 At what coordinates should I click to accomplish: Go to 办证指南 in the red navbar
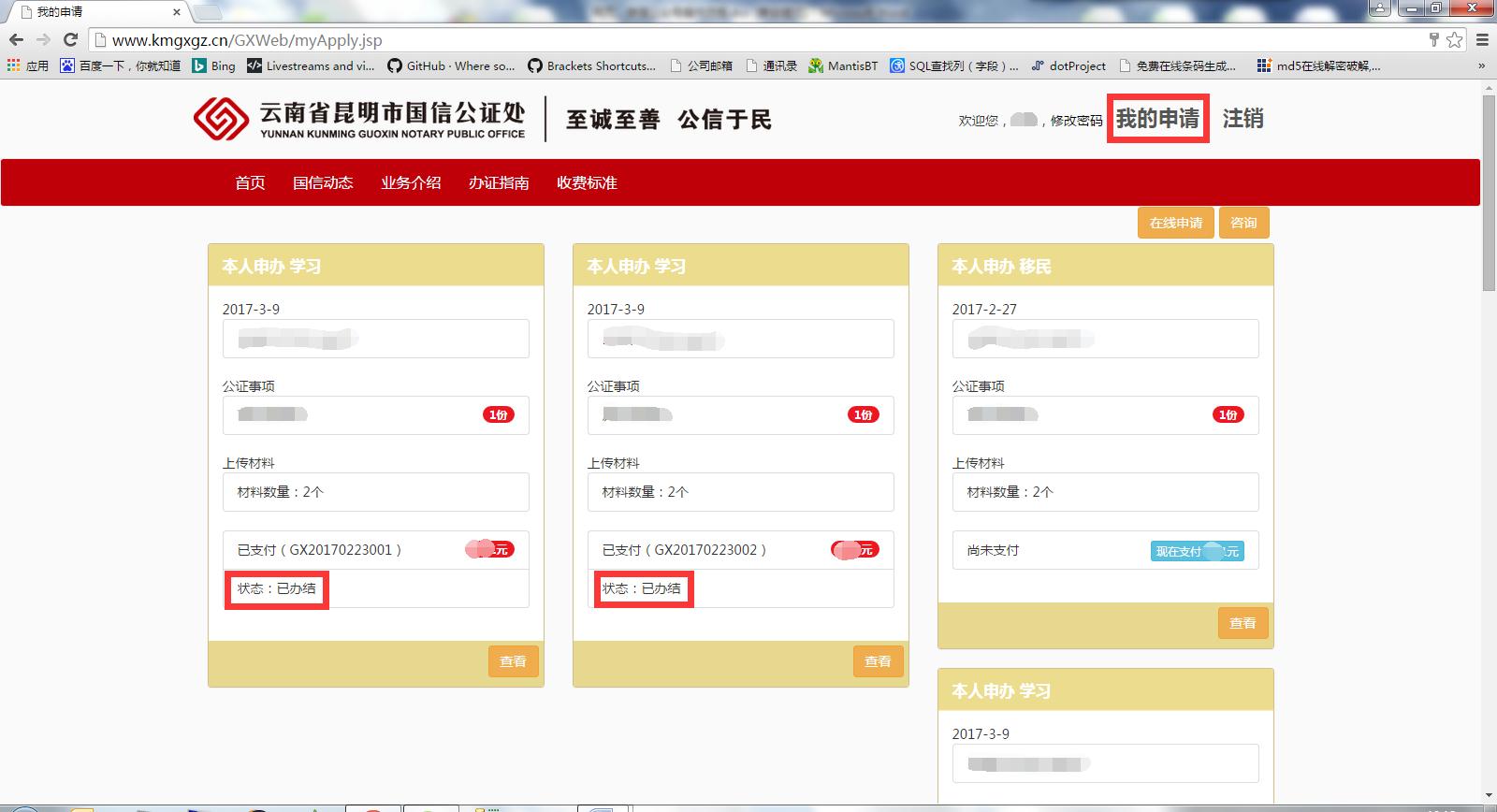tap(499, 182)
